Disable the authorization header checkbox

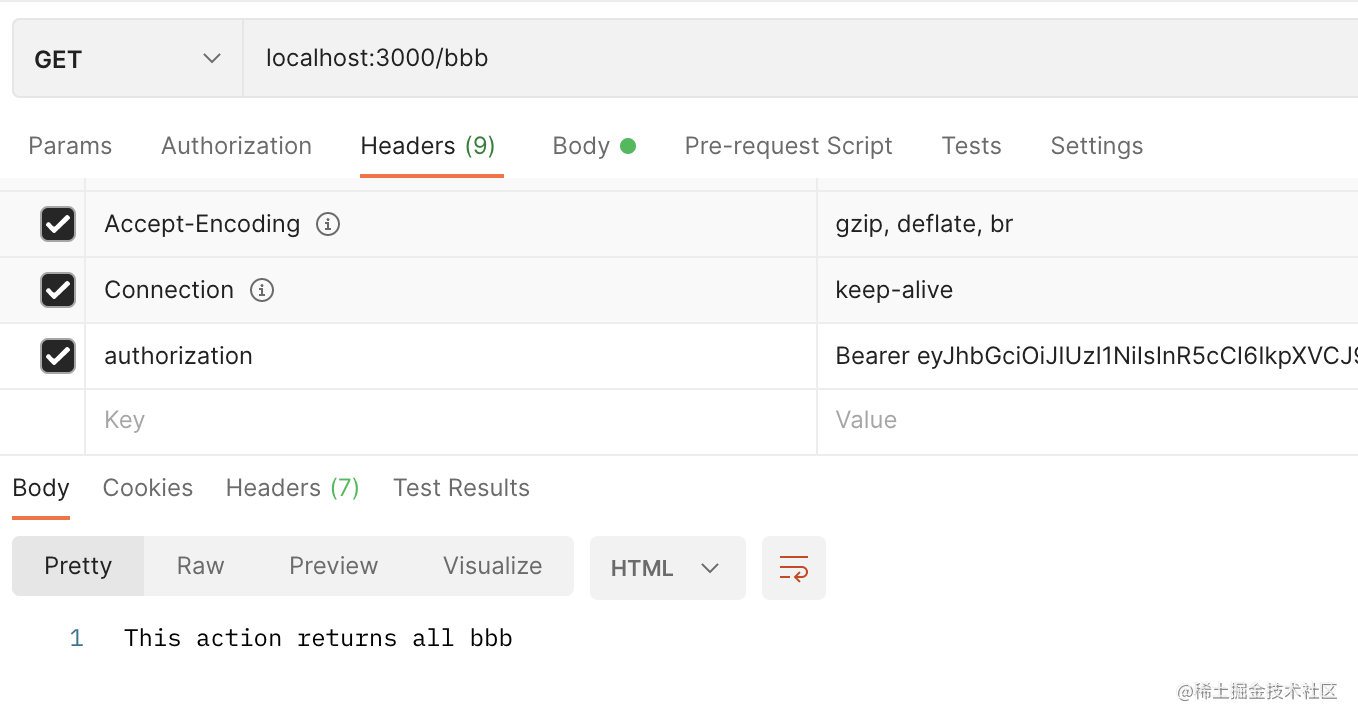pyautogui.click(x=58, y=356)
